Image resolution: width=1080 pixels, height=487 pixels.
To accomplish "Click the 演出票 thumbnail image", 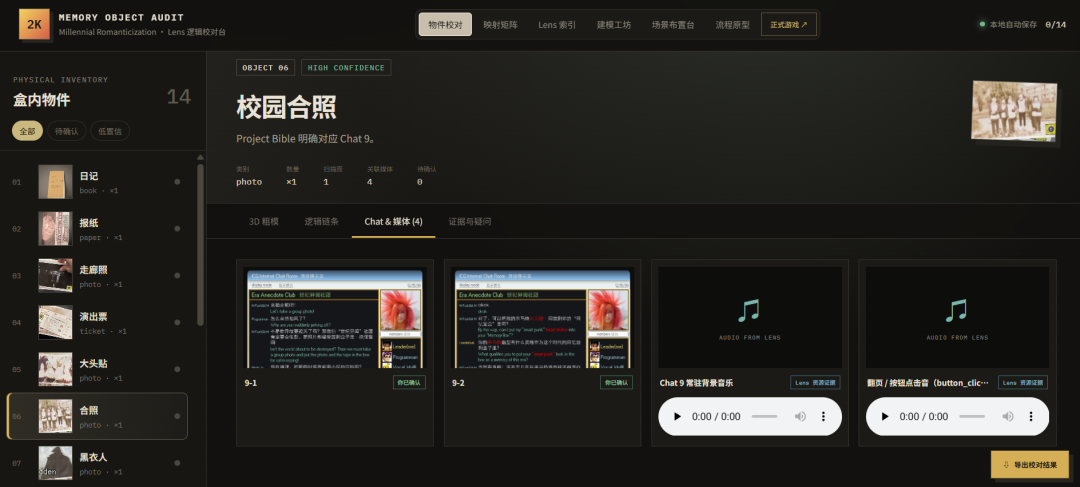I will [x=55, y=322].
